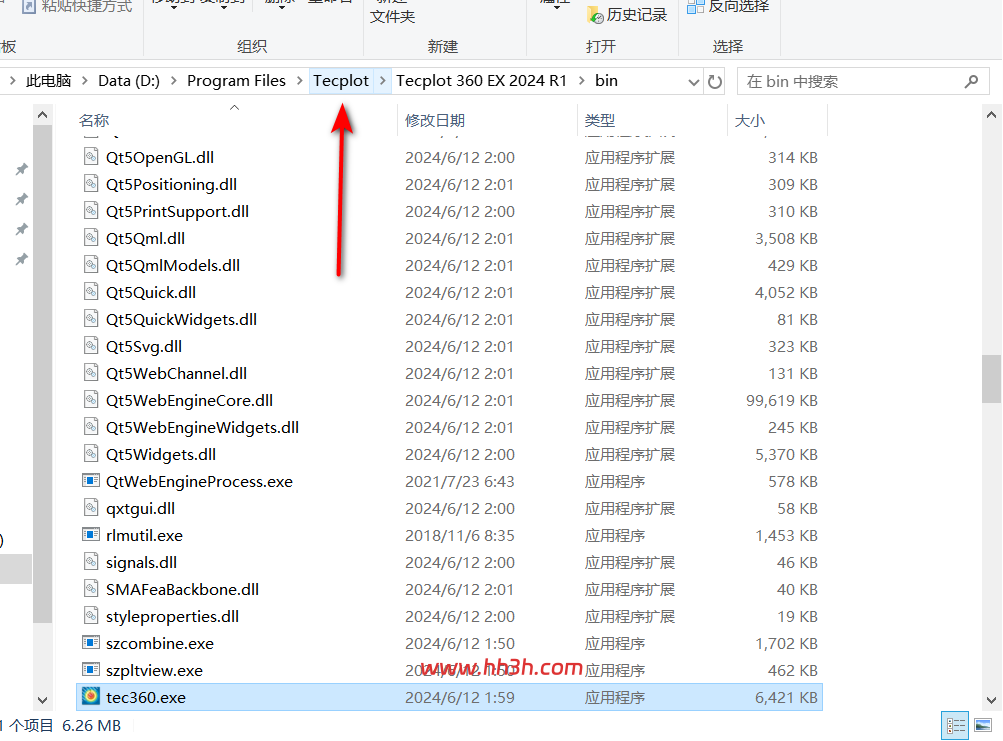Image resolution: width=1003 pixels, height=741 pixels.
Task: Click navigation pane scroll down arrow
Action: (42, 699)
